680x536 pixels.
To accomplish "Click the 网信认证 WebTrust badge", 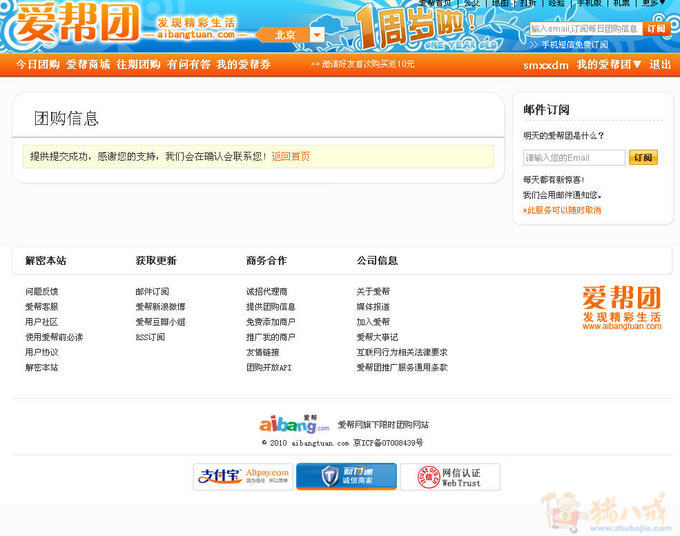I will 450,477.
